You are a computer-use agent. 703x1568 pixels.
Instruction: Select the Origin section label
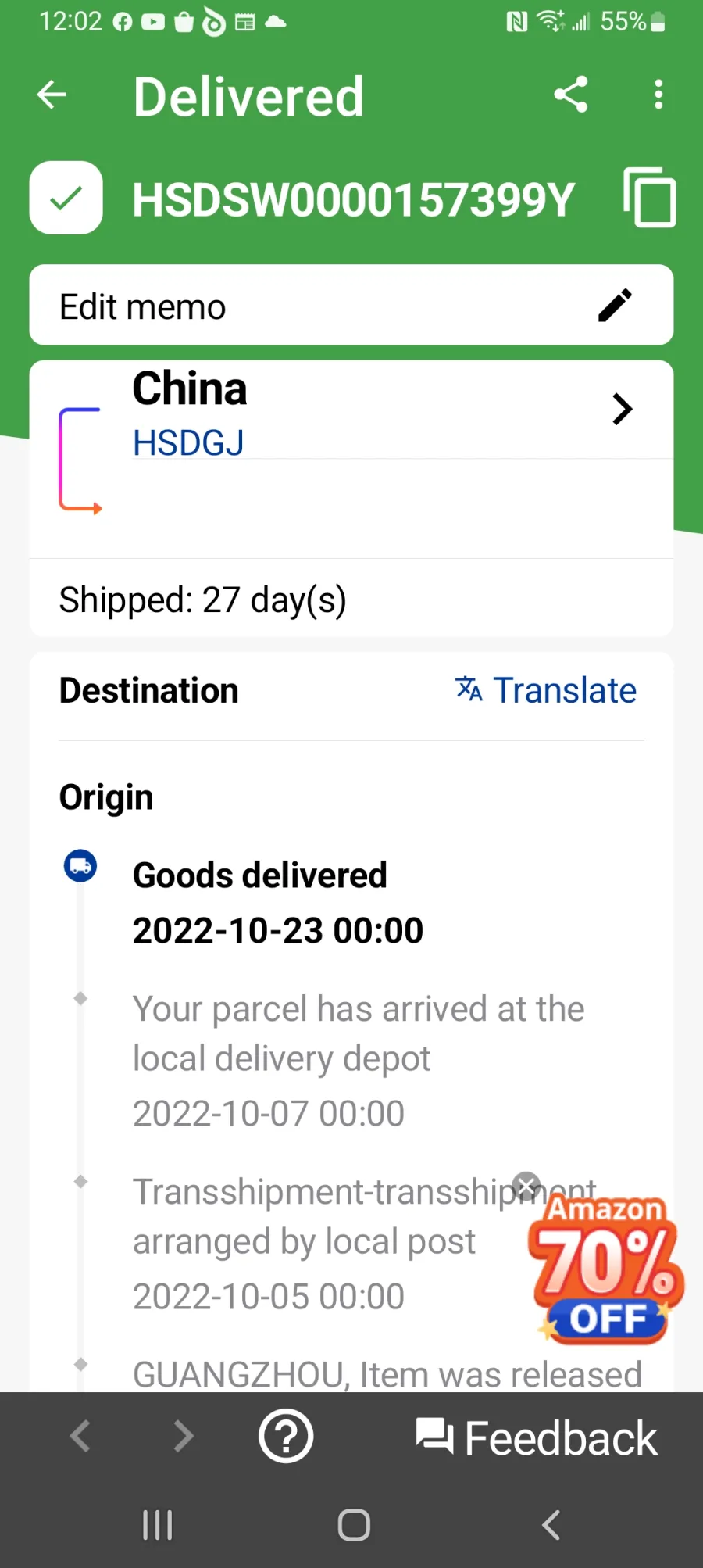[x=106, y=797]
